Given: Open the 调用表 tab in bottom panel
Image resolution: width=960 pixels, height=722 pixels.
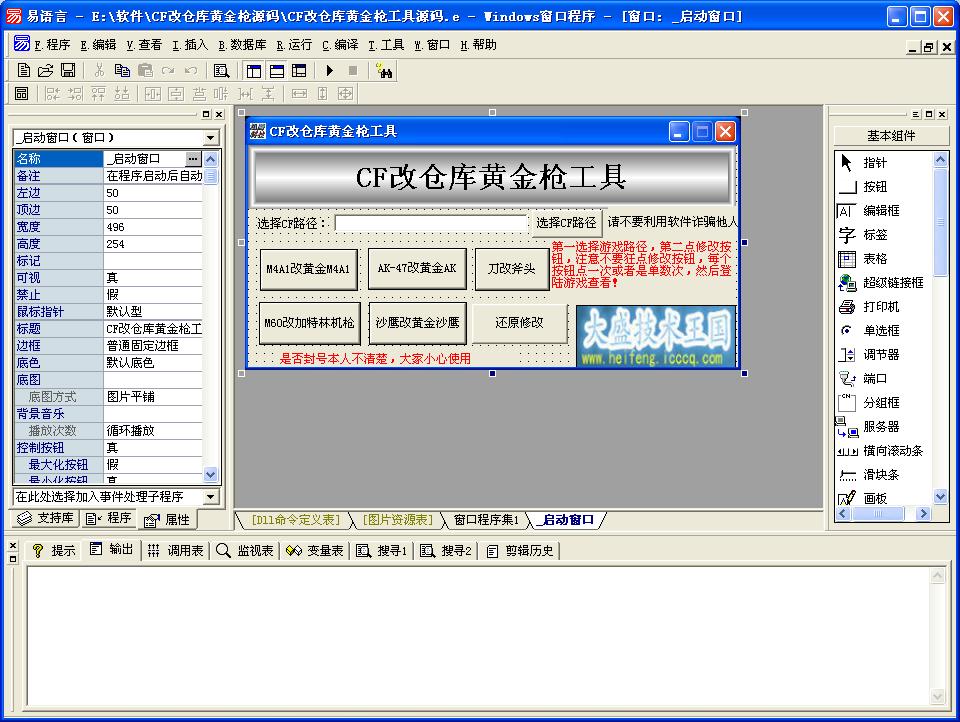Looking at the screenshot, I should pos(176,551).
